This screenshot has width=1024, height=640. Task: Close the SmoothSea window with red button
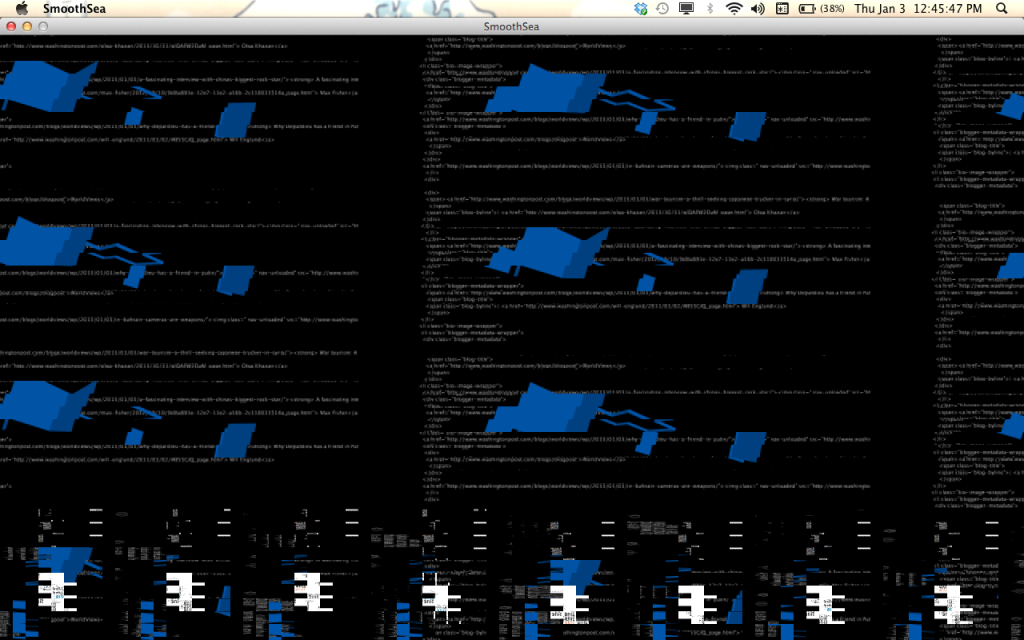point(11,27)
